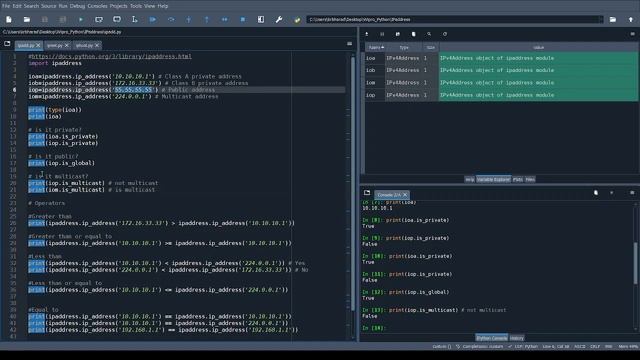Select the ioa variable row
This screenshot has width=640, height=360.
(x=501, y=58)
